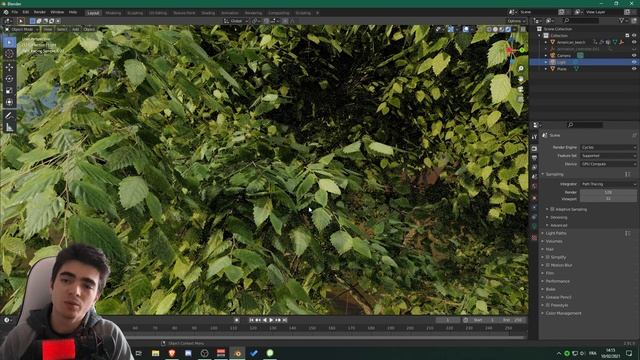Viewport: 640px width, 360px height.
Task: Open the Scene properties tab icon
Action: [534, 177]
